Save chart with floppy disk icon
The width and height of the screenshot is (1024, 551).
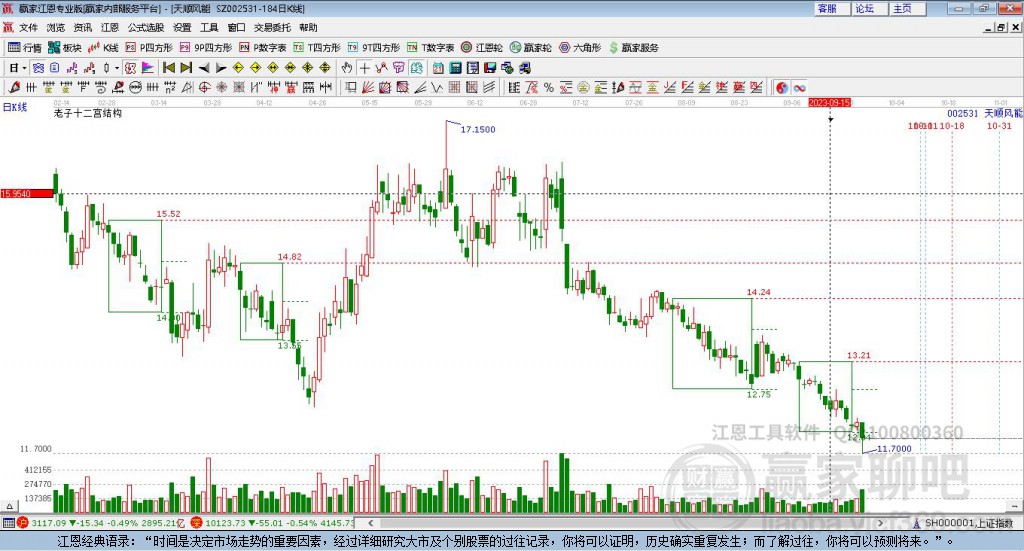(490, 68)
